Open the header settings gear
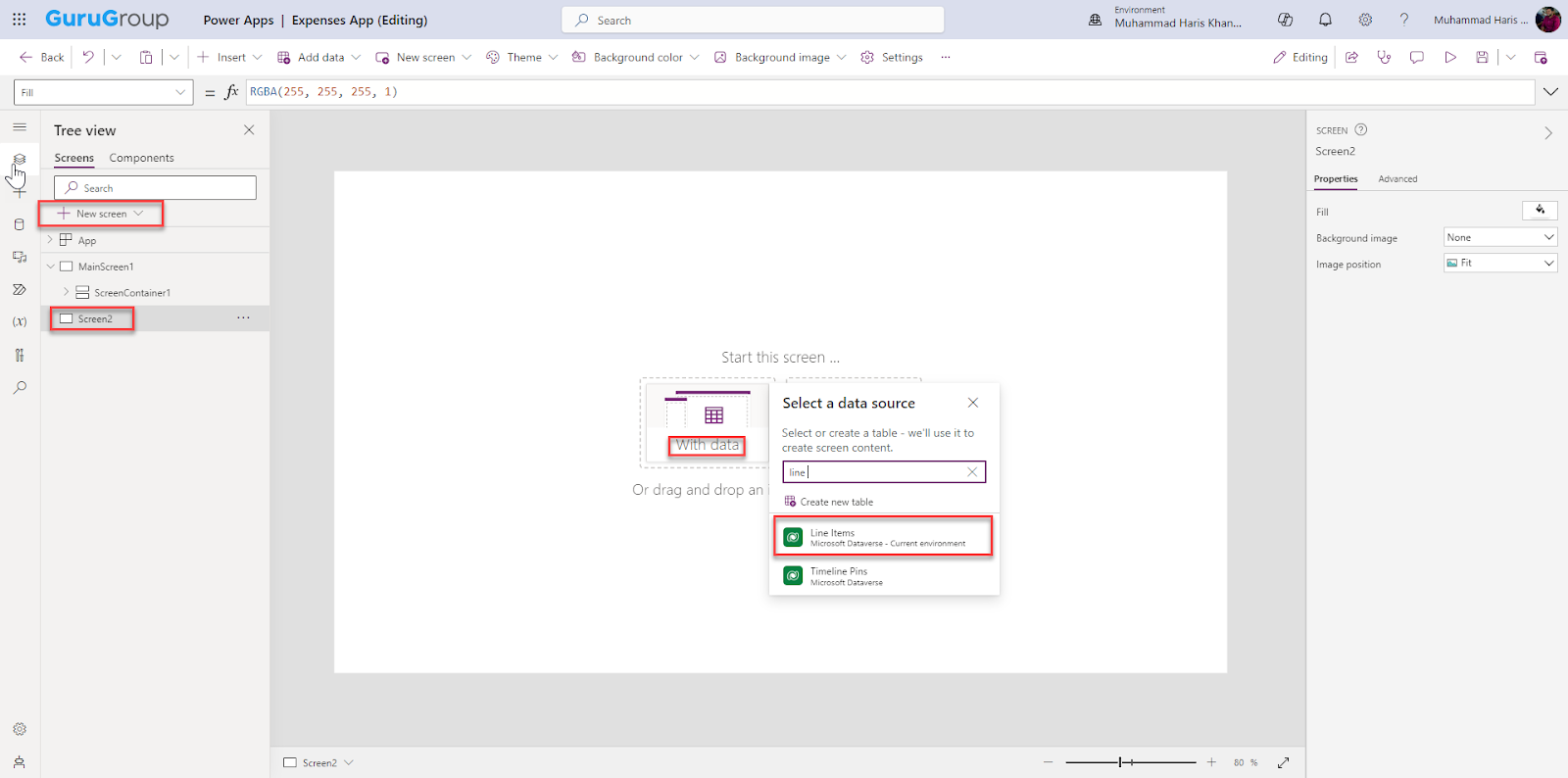 [x=1365, y=20]
